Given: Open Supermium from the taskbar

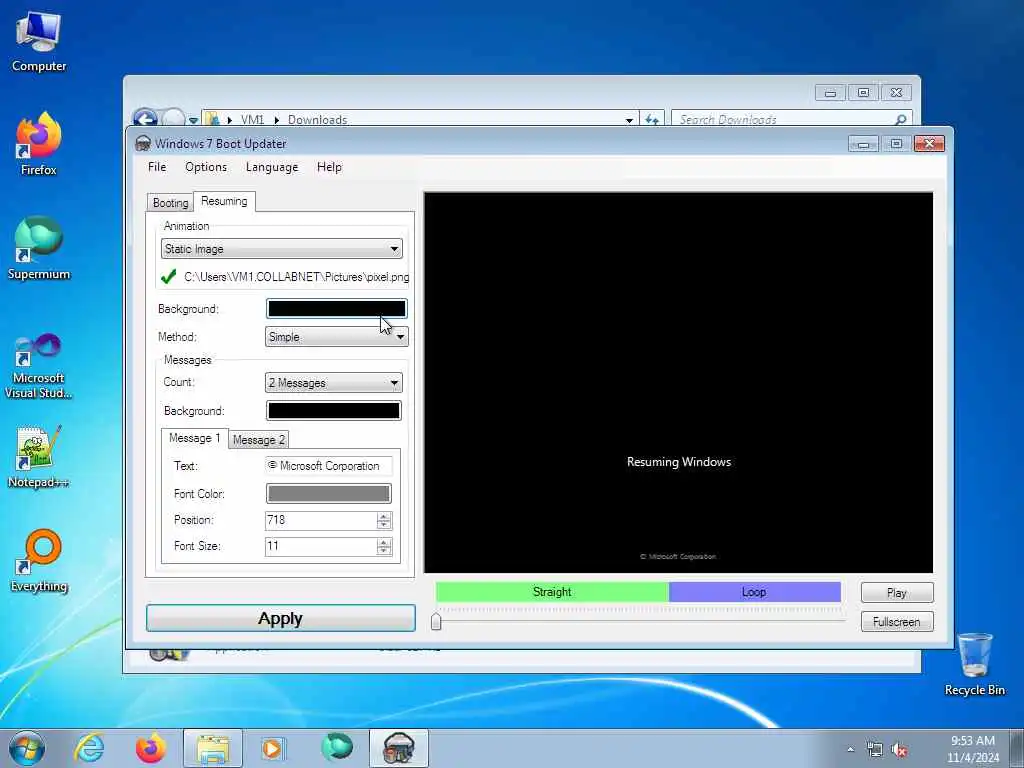Looking at the screenshot, I should click(336, 748).
